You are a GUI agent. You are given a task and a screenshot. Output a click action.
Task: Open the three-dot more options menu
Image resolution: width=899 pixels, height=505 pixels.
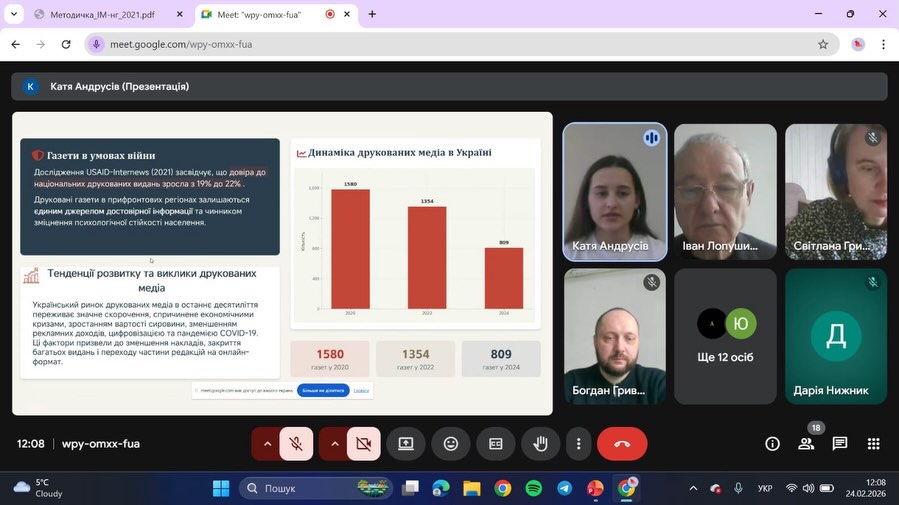pyautogui.click(x=578, y=444)
